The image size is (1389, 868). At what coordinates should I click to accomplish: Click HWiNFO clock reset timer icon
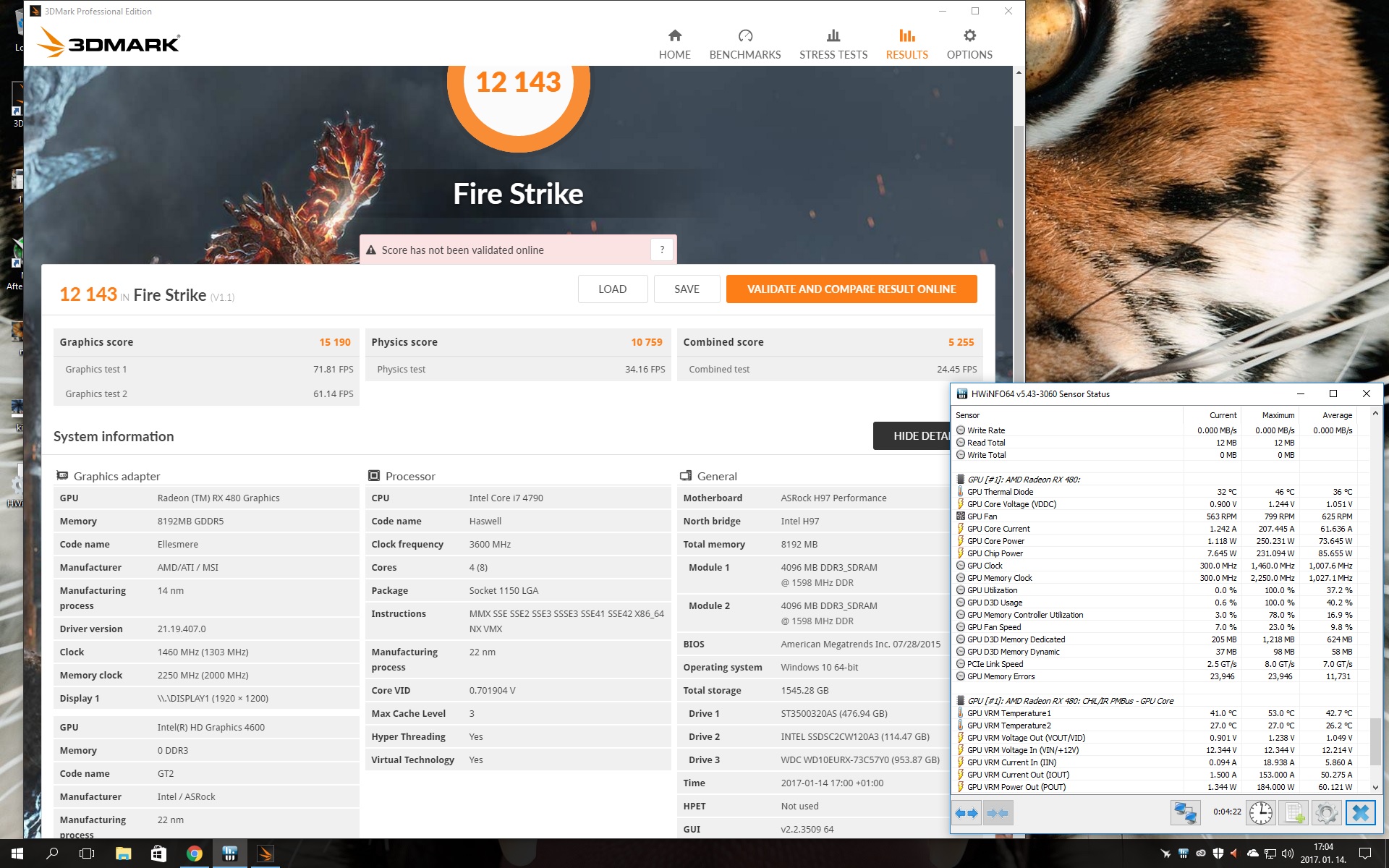pyautogui.click(x=1261, y=813)
